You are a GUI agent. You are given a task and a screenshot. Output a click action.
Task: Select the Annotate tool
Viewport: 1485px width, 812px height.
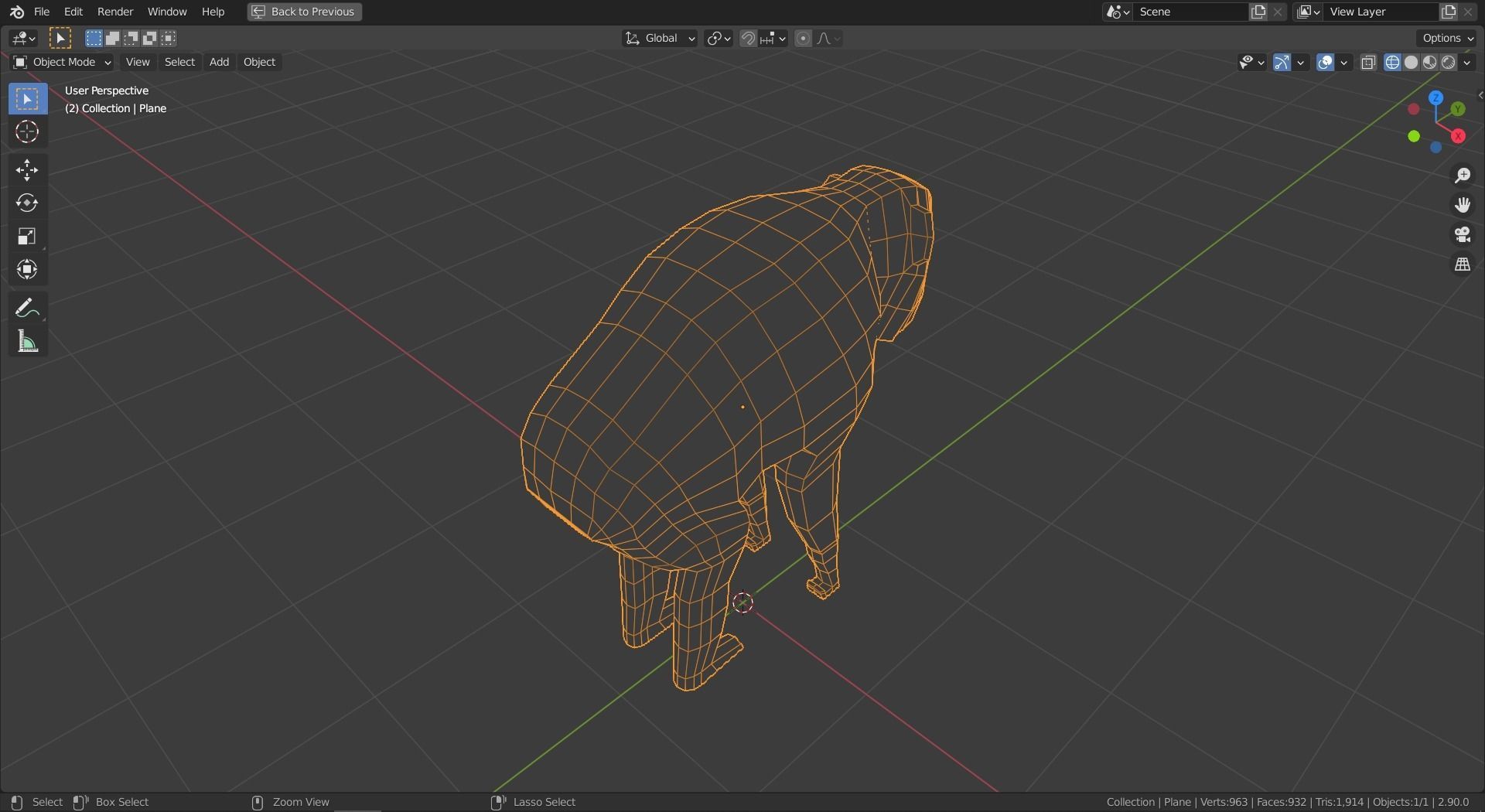27,308
